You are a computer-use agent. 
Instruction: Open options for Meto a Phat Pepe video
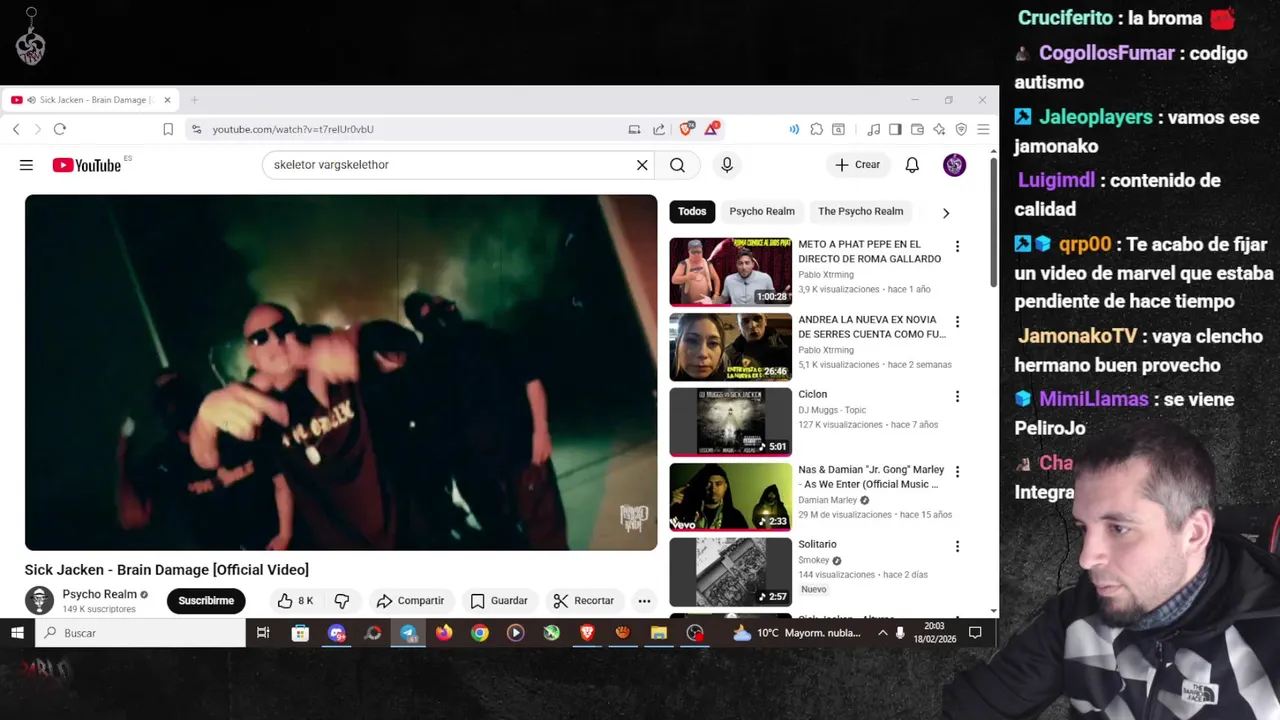click(957, 246)
